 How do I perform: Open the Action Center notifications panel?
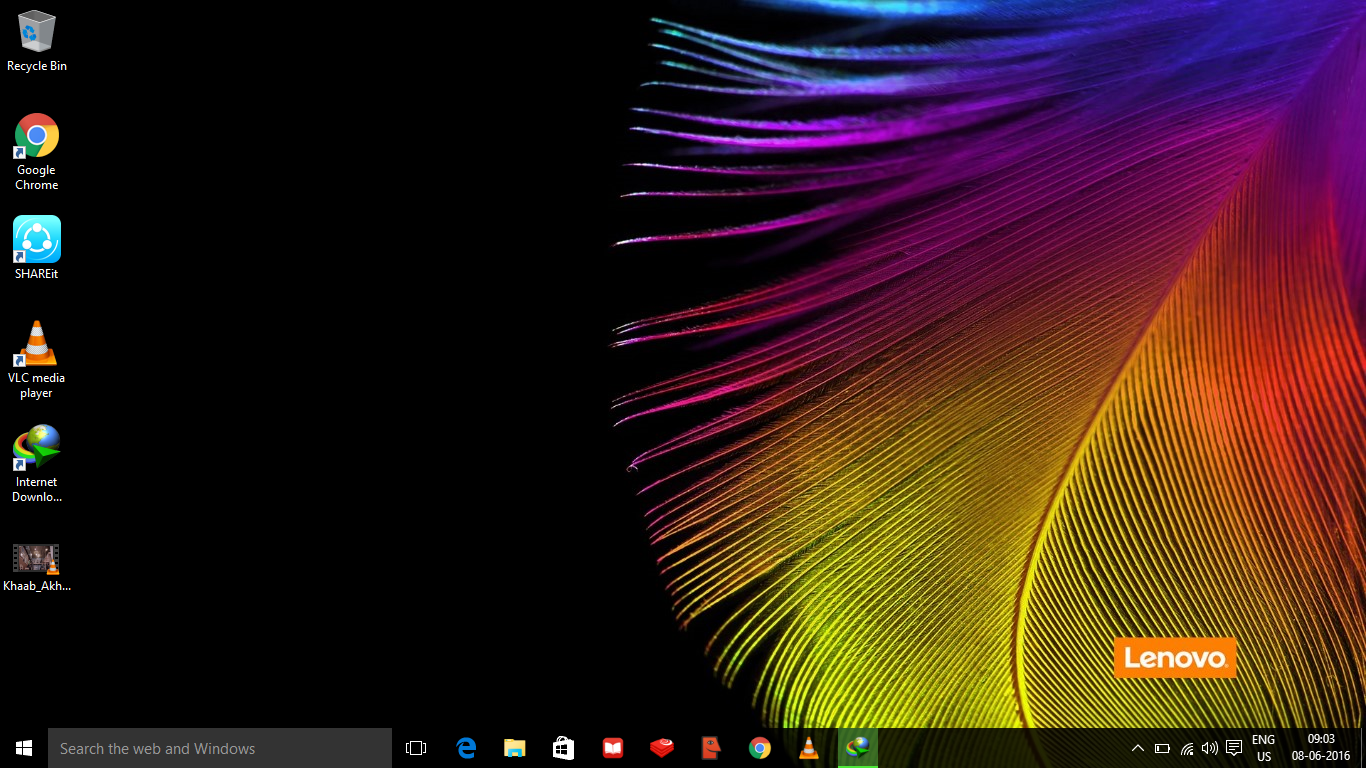point(1234,748)
